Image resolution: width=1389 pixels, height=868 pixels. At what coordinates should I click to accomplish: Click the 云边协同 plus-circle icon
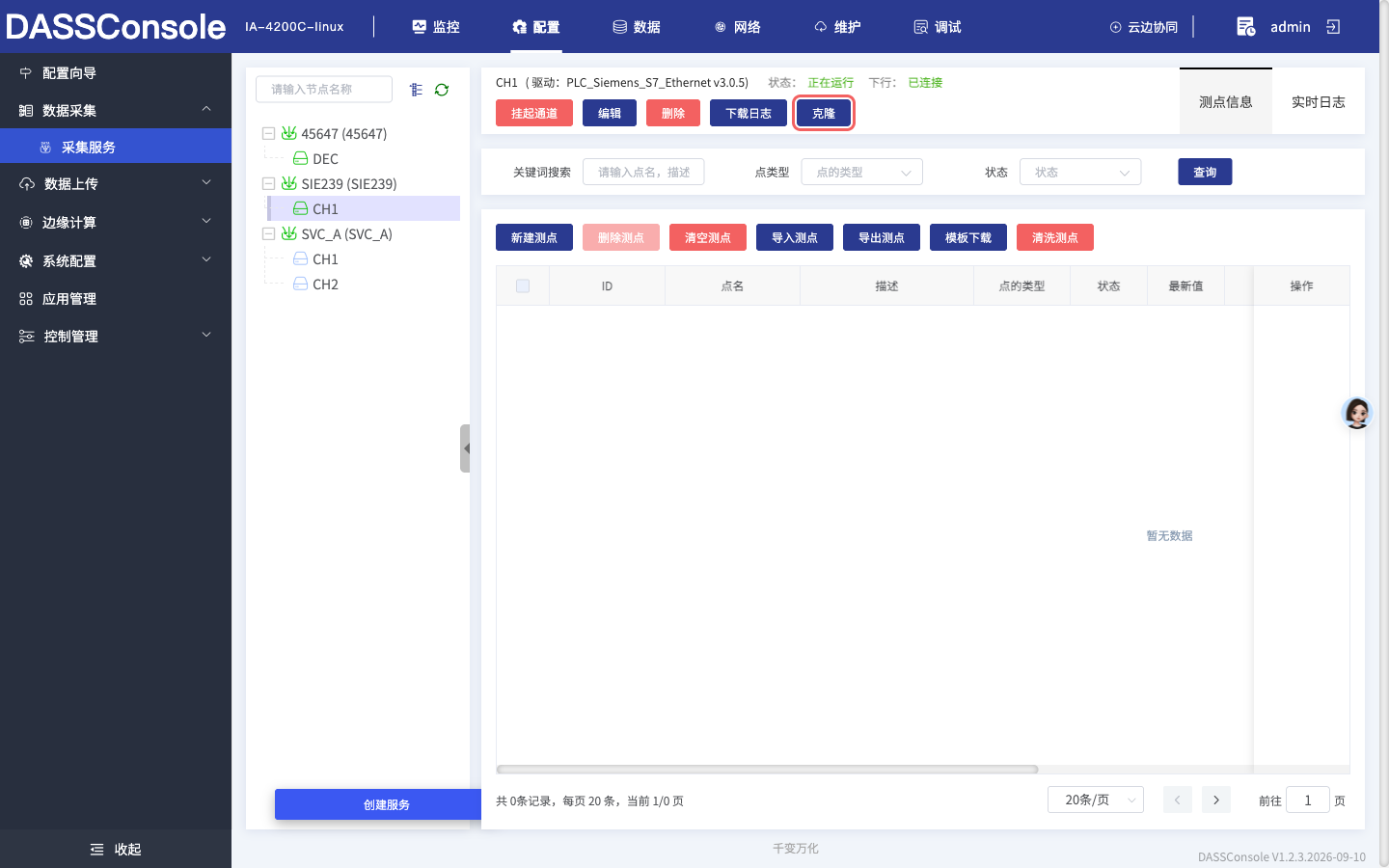[1115, 27]
